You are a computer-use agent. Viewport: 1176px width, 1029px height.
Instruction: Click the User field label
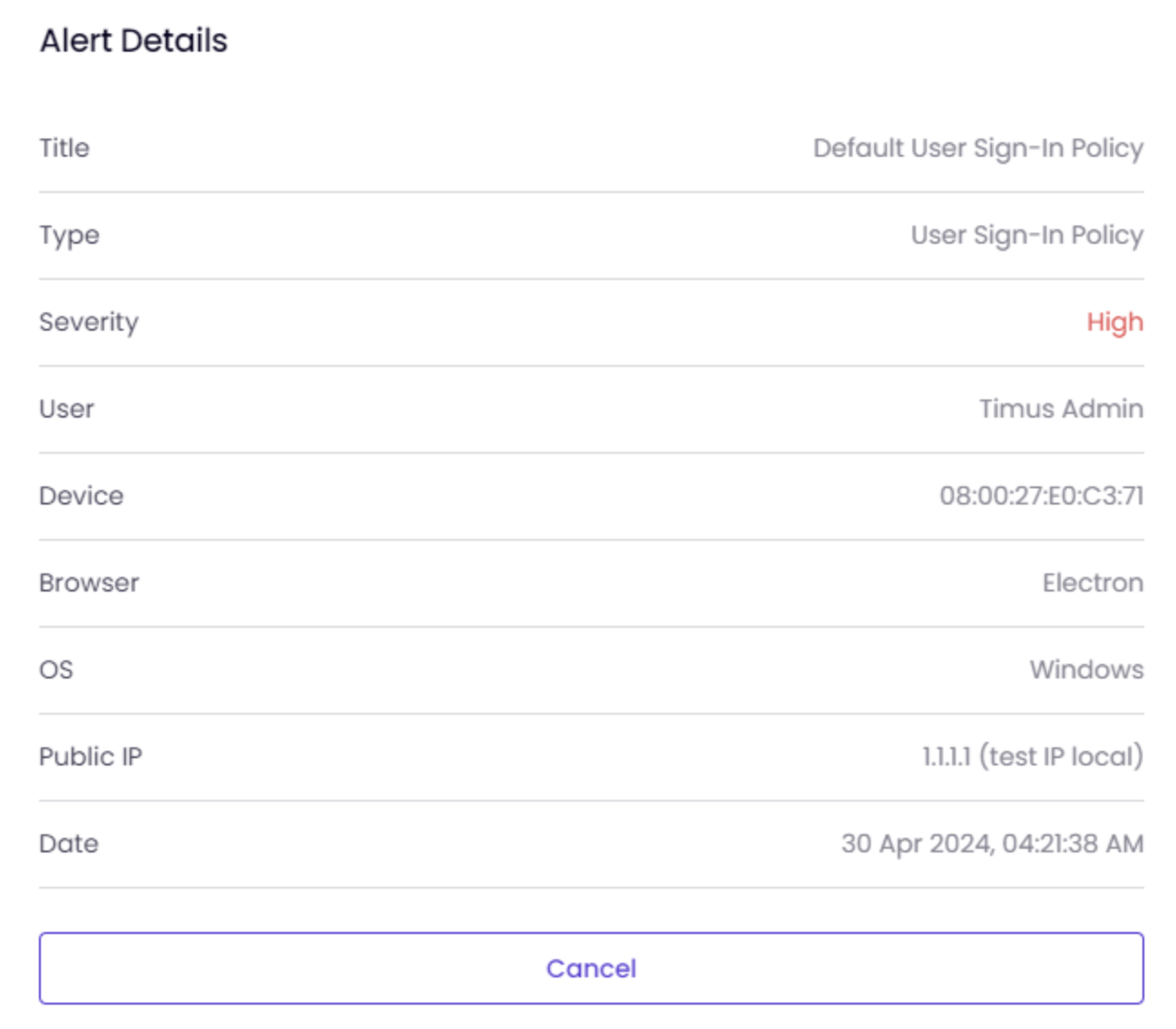click(66, 409)
